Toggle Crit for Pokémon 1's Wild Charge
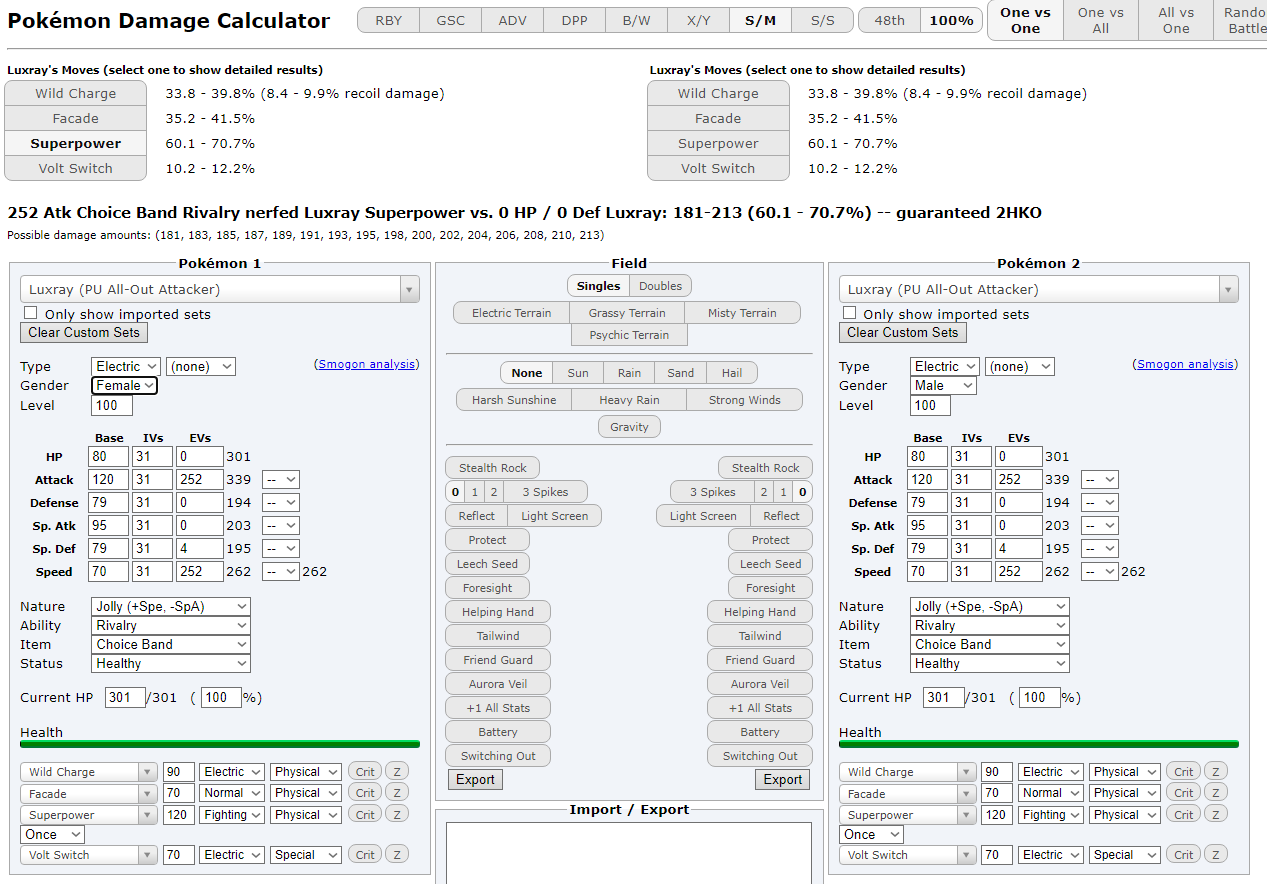The image size is (1267, 884). (365, 772)
